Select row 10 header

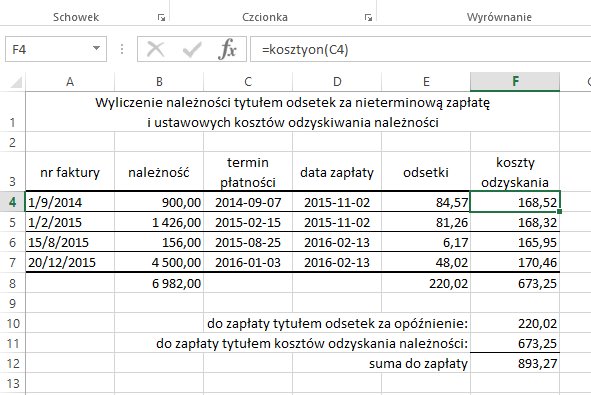[12, 323]
